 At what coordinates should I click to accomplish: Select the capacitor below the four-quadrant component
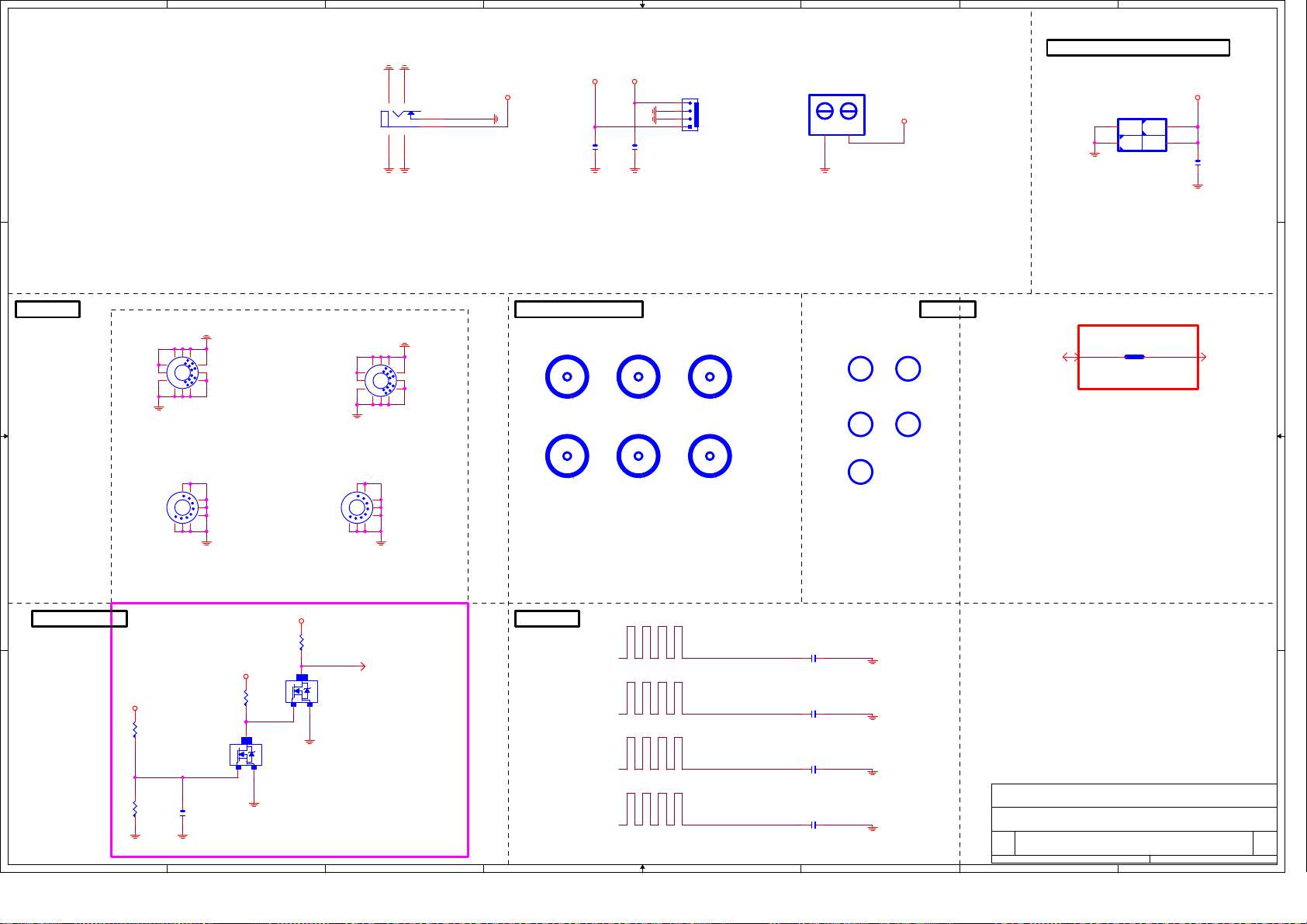[1198, 162]
